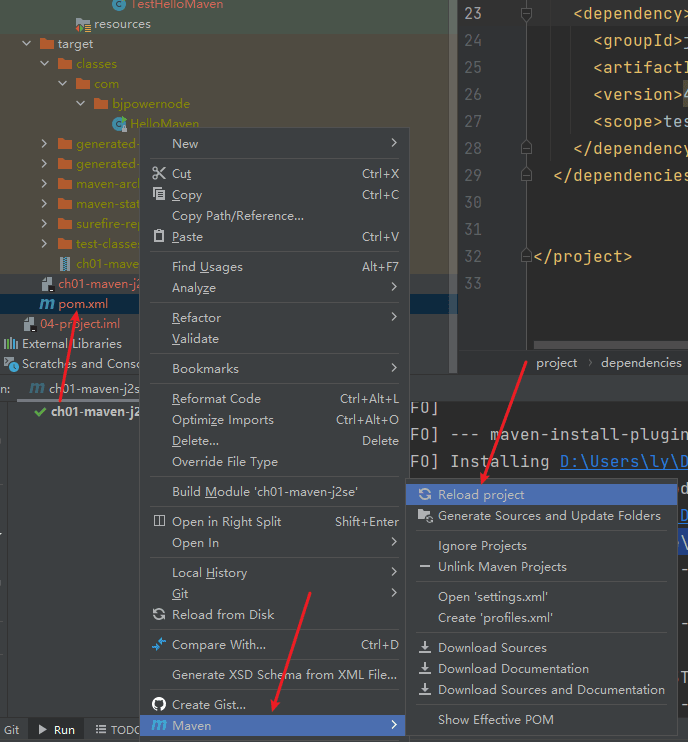Expand the surefire-reports folder
Screen dimensions: 688x742
pos(44,223)
